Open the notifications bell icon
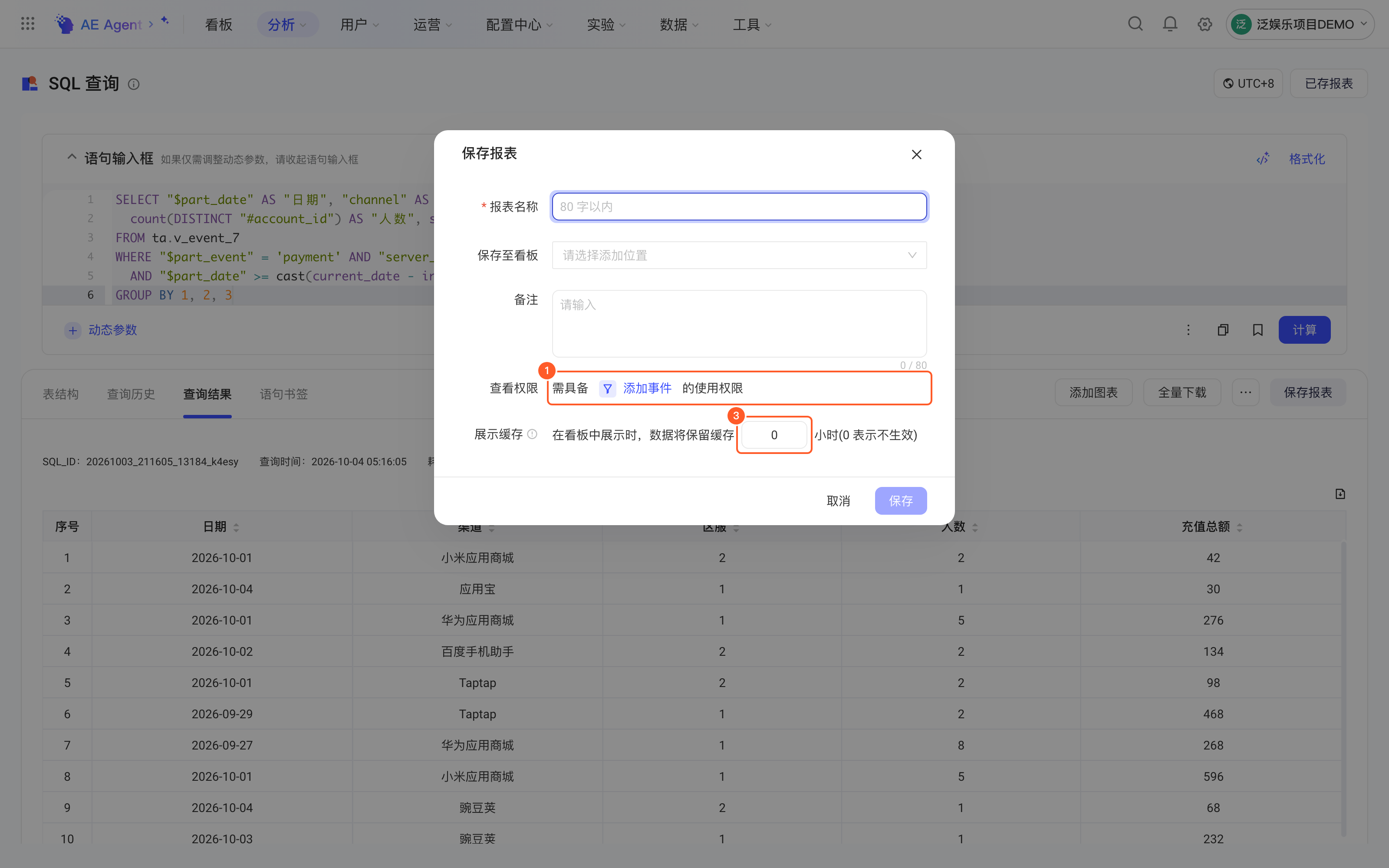This screenshot has height=868, width=1389. pos(1170,24)
